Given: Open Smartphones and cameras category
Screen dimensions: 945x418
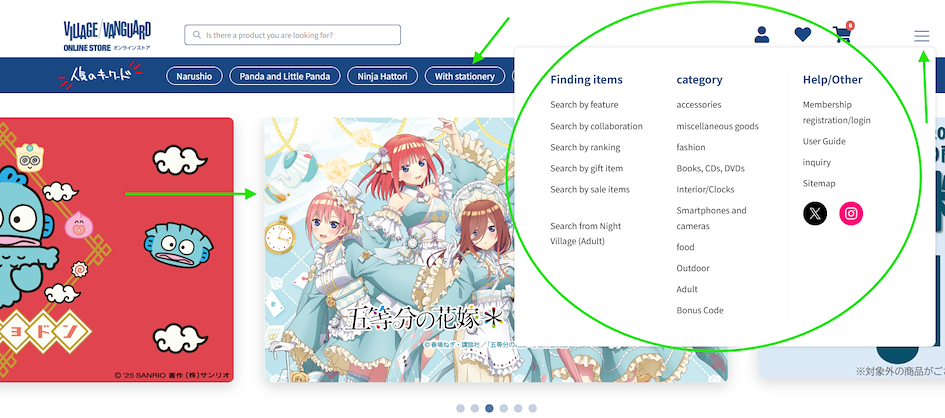Looking at the screenshot, I should point(711,218).
